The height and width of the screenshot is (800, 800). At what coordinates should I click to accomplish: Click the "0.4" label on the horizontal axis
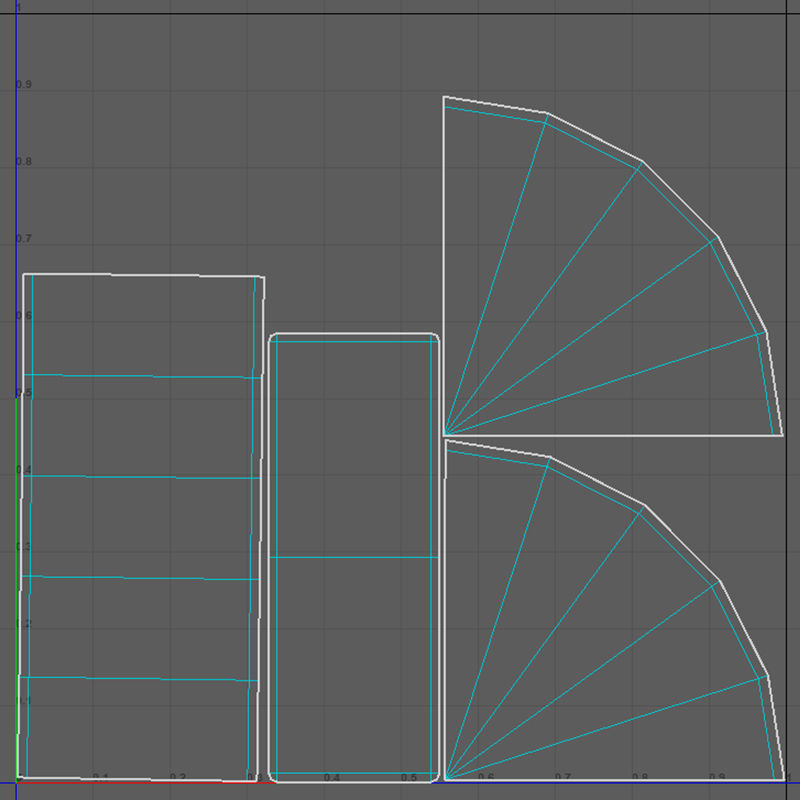332,778
